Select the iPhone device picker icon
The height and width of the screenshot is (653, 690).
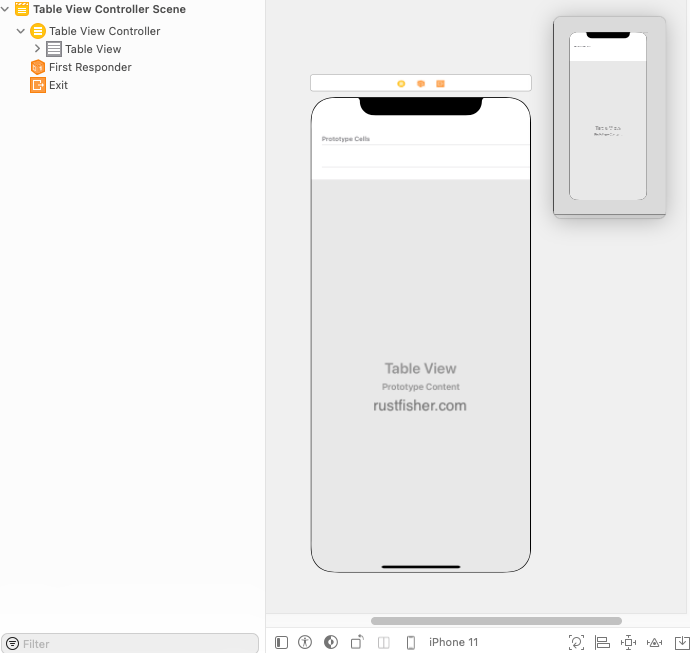(410, 642)
